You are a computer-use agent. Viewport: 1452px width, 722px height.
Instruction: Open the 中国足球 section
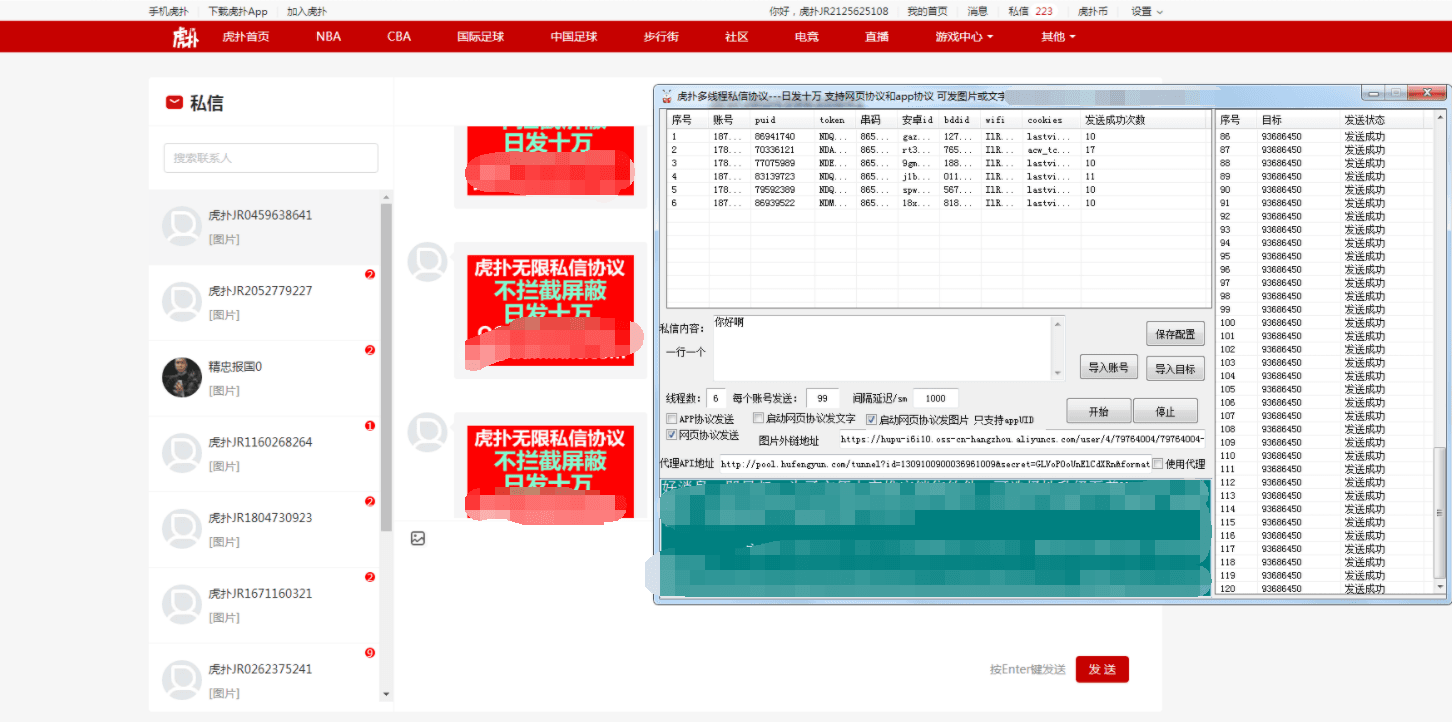(574, 37)
